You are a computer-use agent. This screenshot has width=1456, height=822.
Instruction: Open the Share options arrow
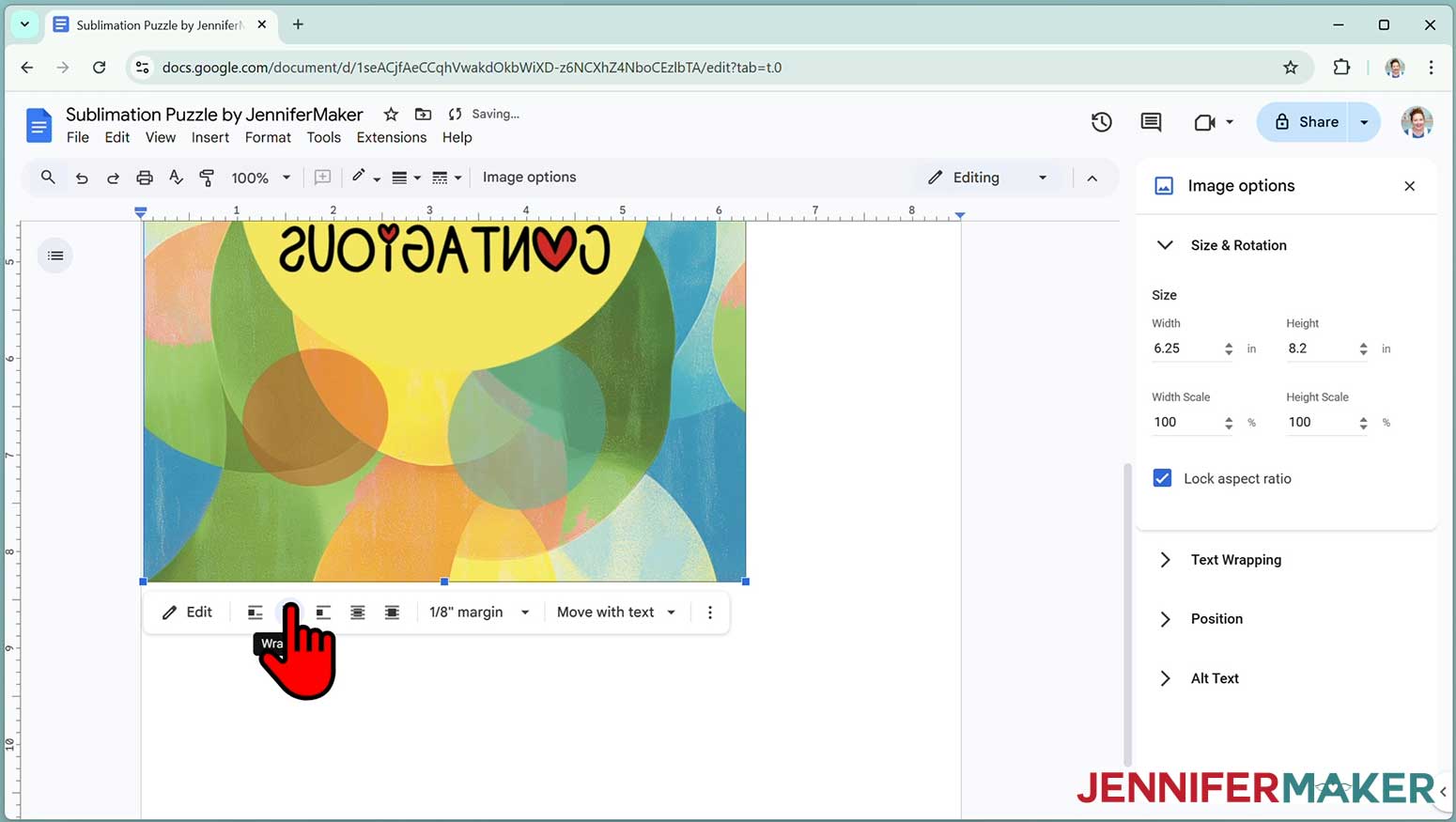coord(1364,122)
